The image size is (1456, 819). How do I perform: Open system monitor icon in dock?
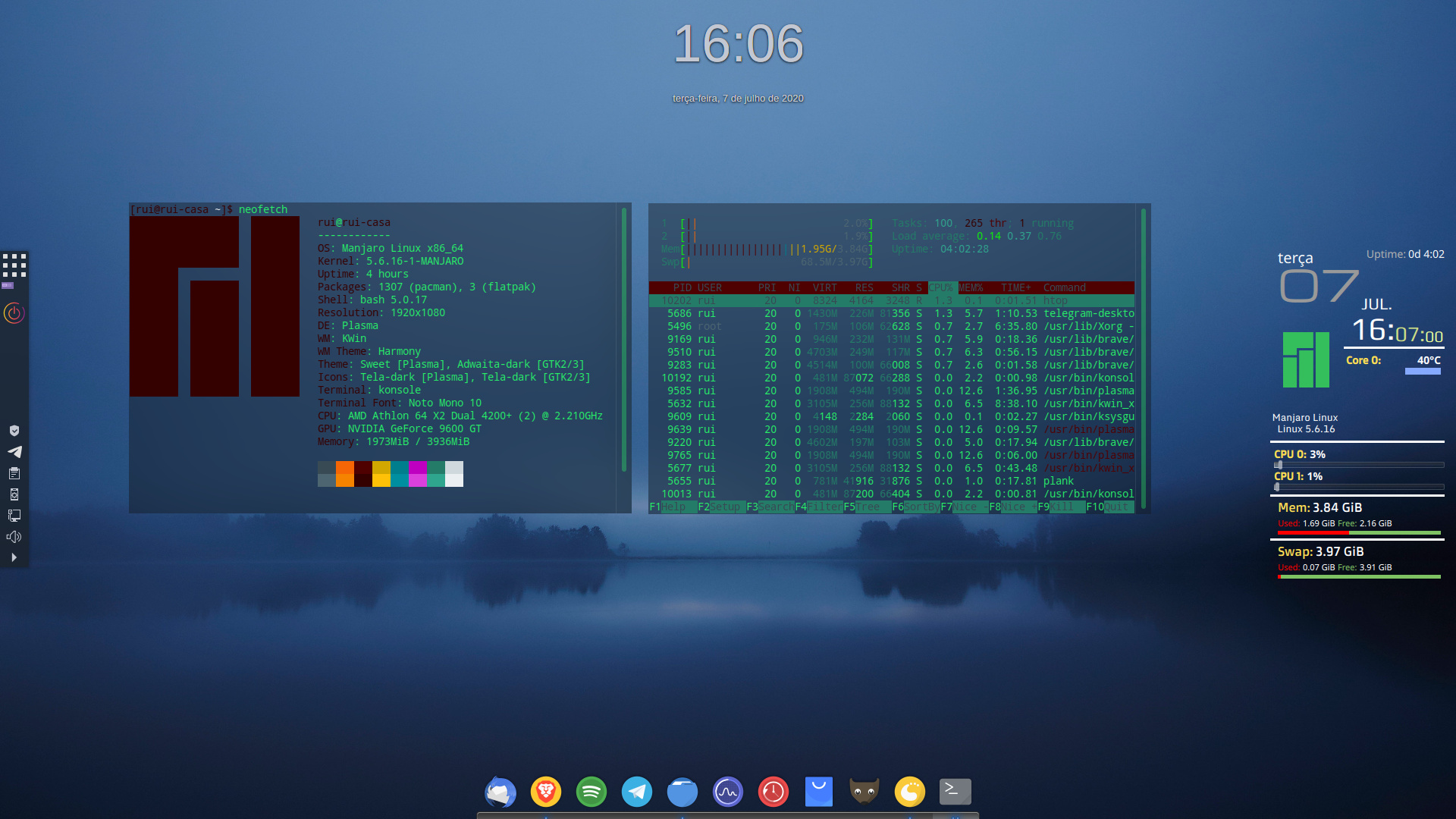point(728,792)
